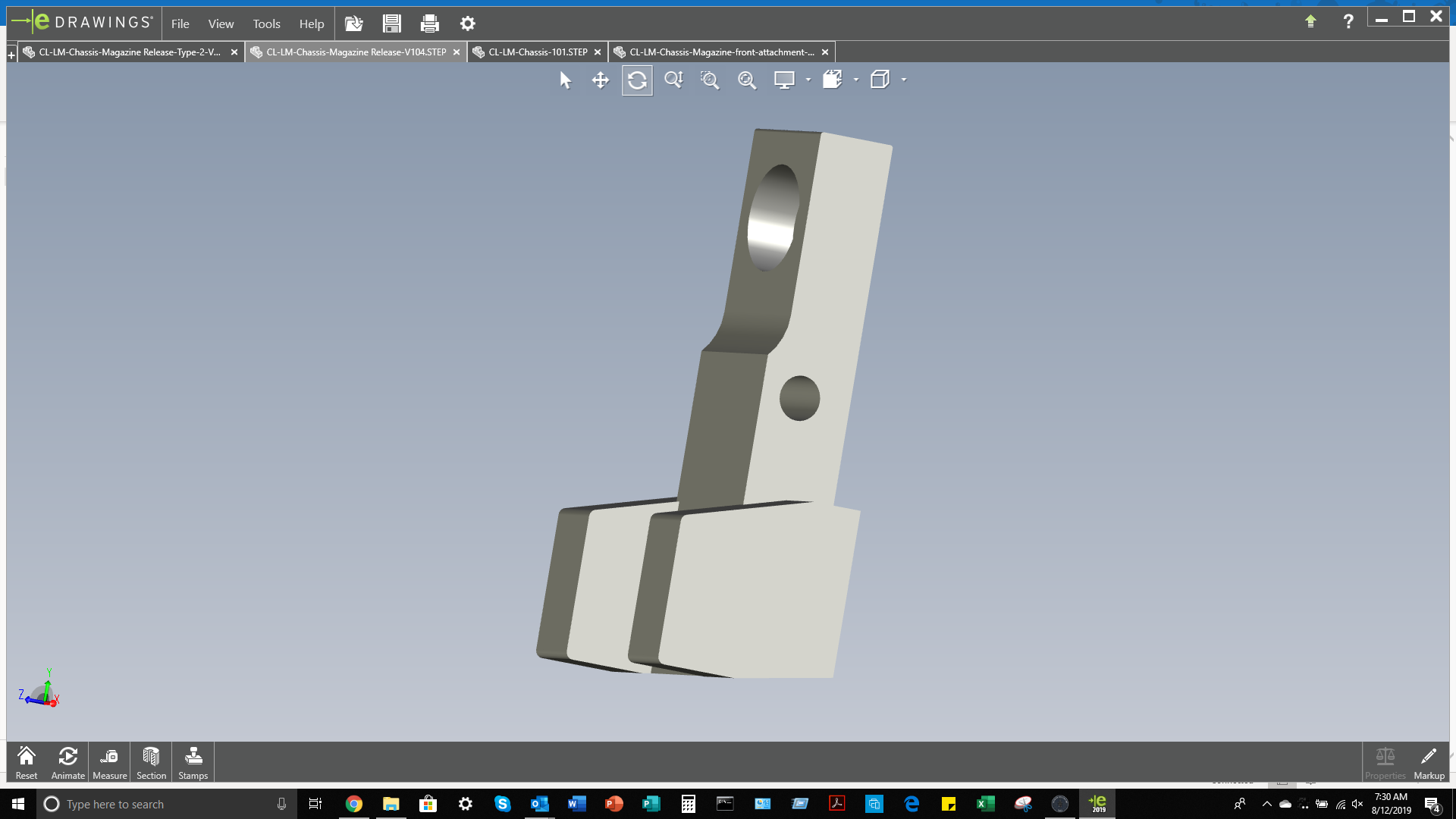
Task: Click the Reset home button
Action: pyautogui.click(x=27, y=762)
